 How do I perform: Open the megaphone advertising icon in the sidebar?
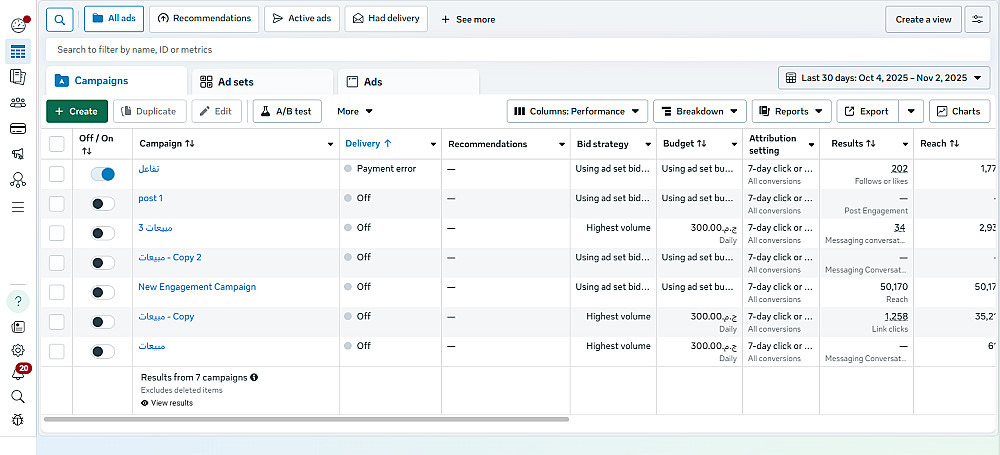point(17,154)
